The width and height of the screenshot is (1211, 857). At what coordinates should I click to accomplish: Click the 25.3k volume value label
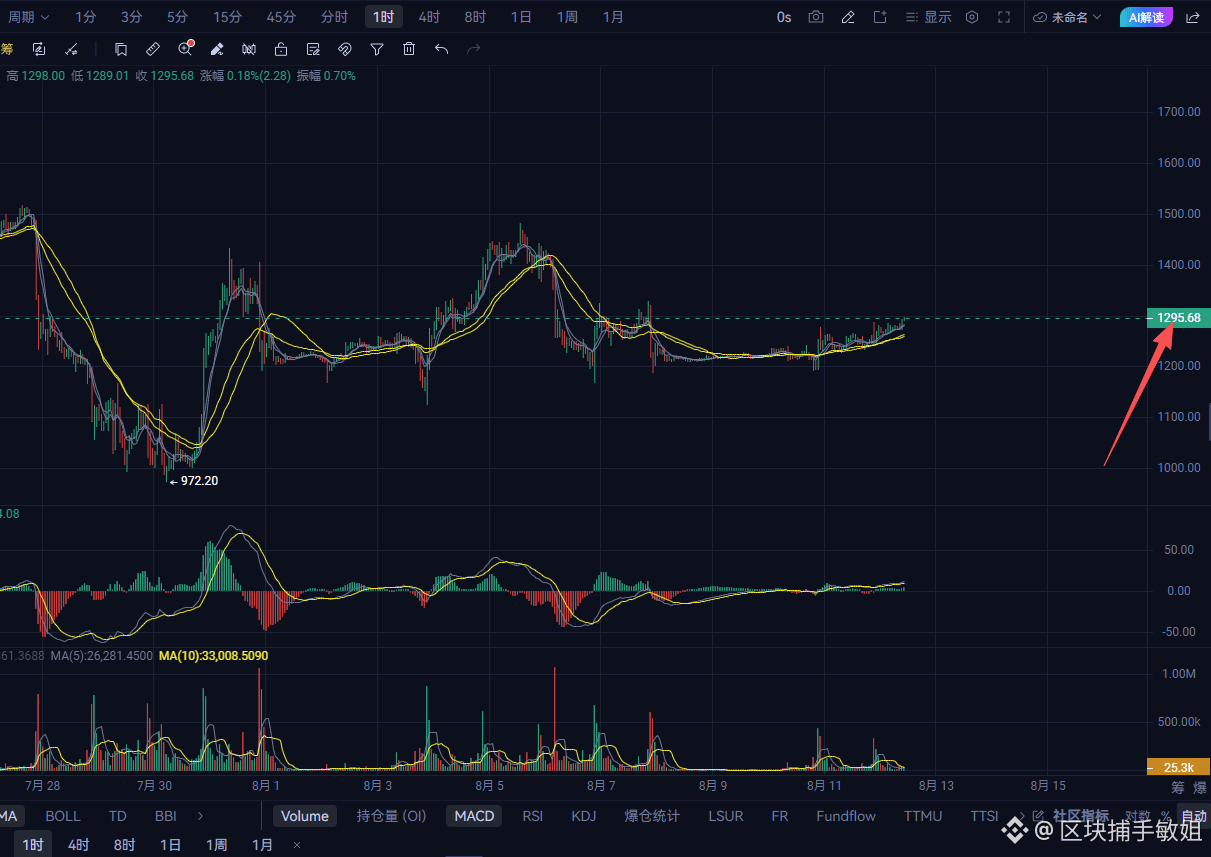[1179, 767]
